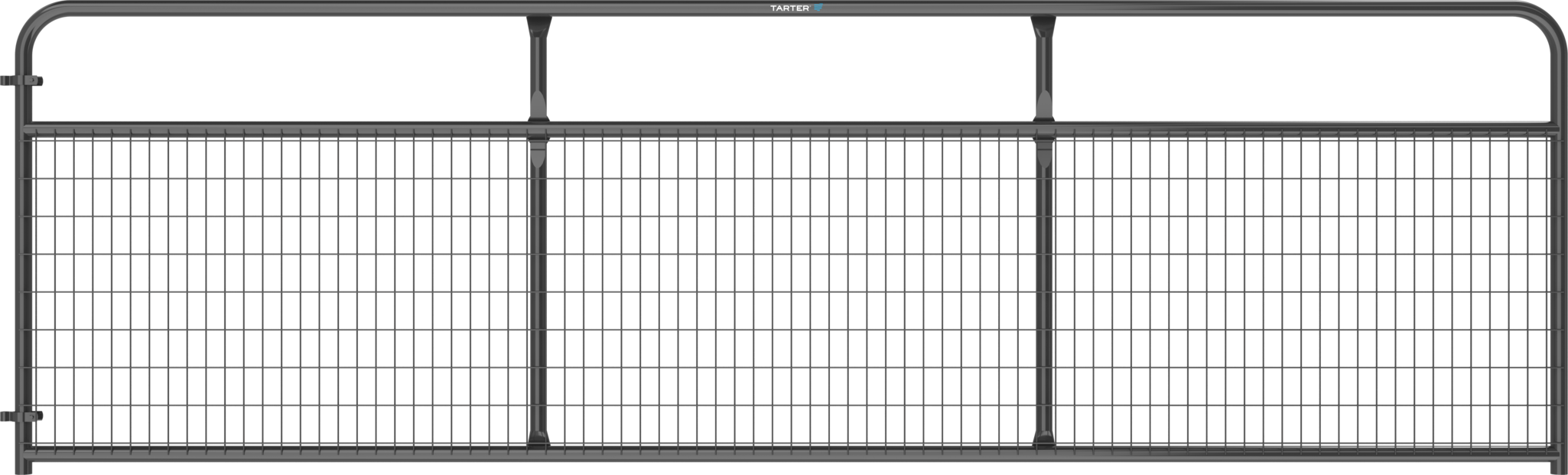Click the left vertical brace above the mesh
The width and height of the screenshot is (1568, 475).
click(x=538, y=69)
